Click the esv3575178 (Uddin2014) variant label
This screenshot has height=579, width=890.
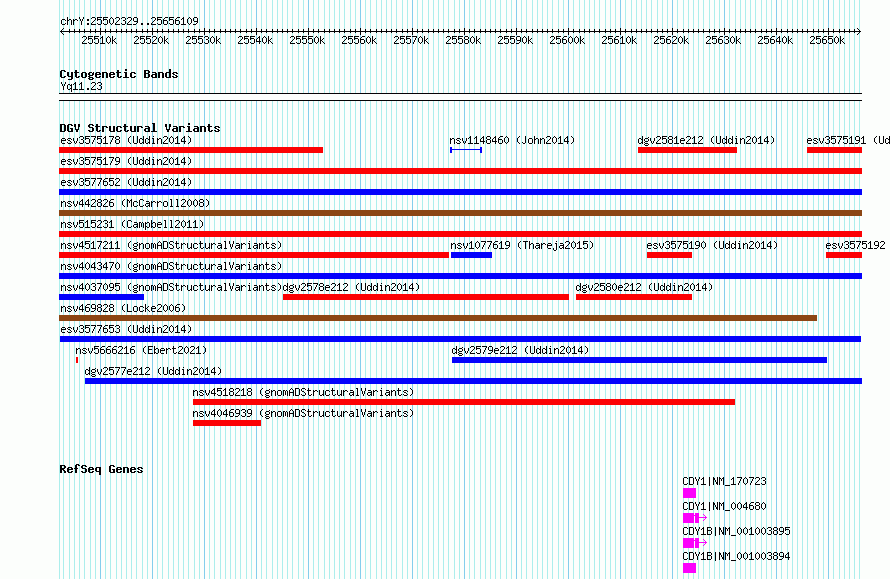coord(126,140)
